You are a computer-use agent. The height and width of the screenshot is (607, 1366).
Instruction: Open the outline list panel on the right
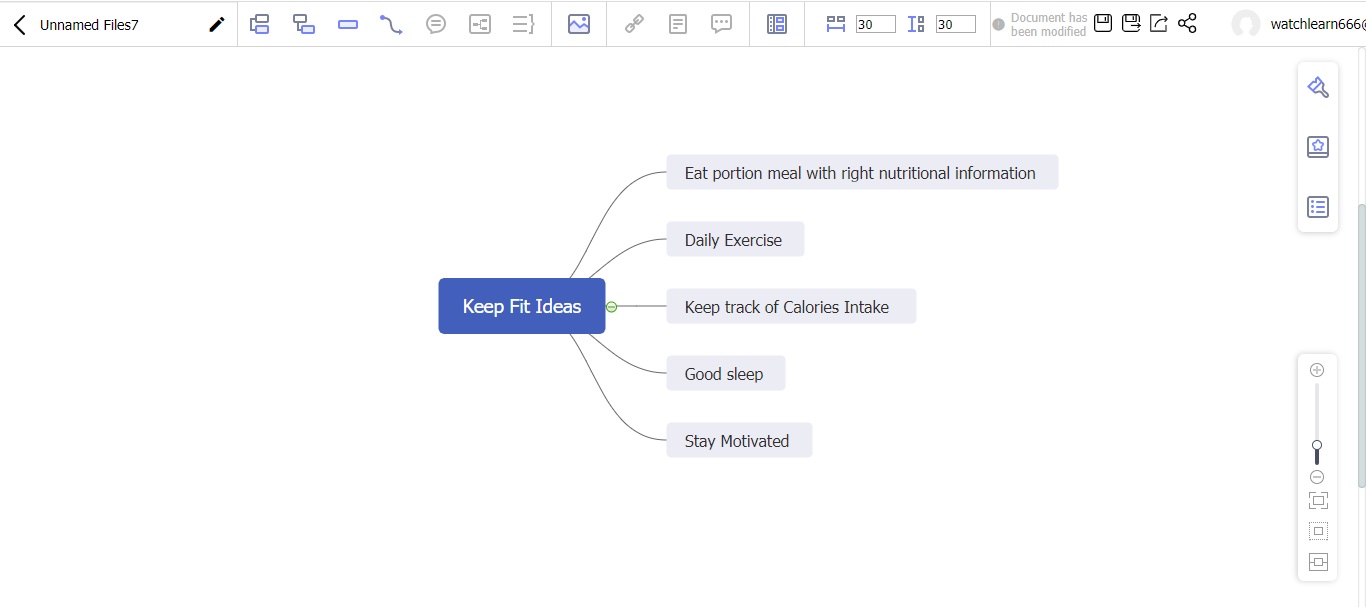coord(1318,207)
